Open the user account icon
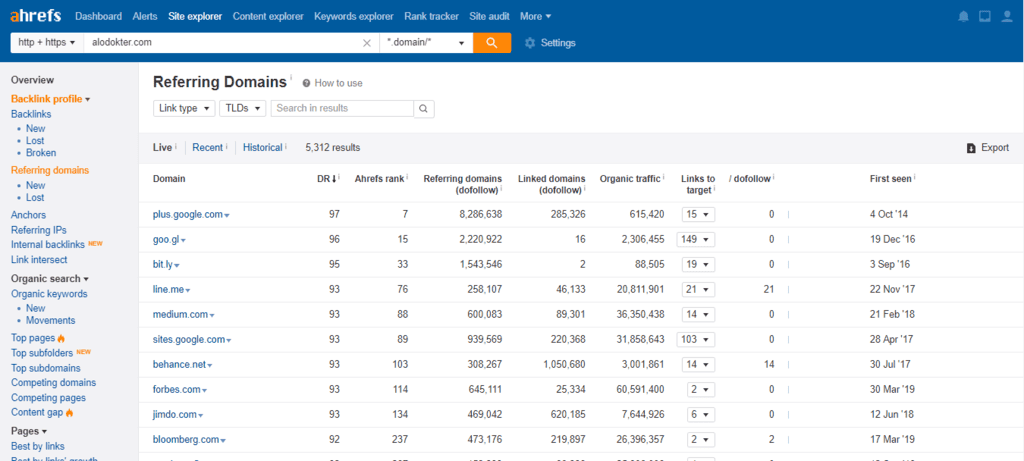The width and height of the screenshot is (1024, 461). [x=1007, y=17]
